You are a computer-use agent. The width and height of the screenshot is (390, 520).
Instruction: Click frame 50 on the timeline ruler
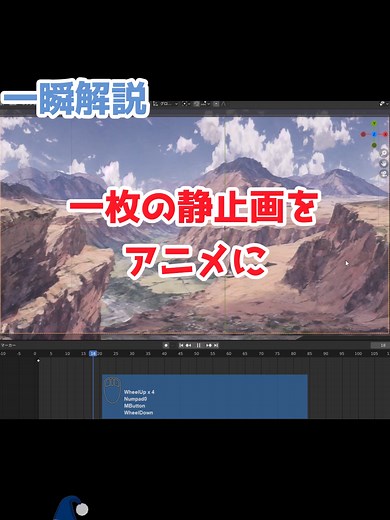197,353
